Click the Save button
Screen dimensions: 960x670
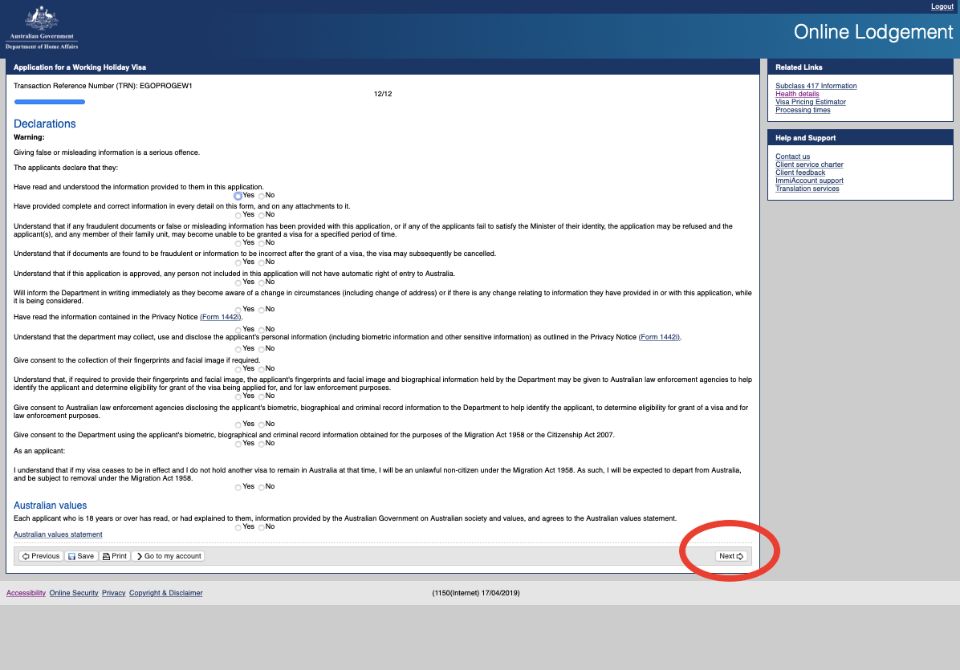click(x=81, y=556)
